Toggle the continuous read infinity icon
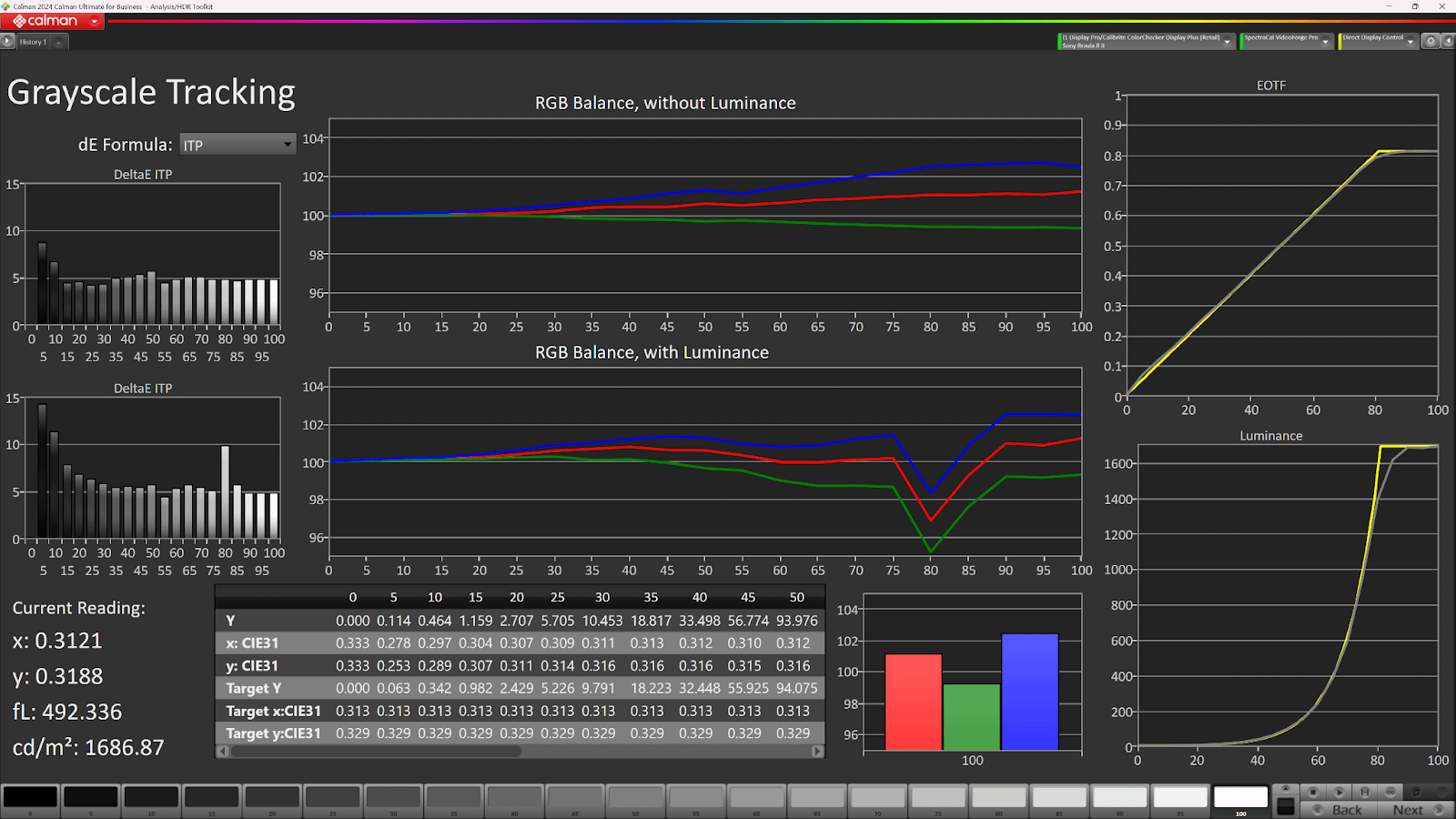 tap(1390, 792)
